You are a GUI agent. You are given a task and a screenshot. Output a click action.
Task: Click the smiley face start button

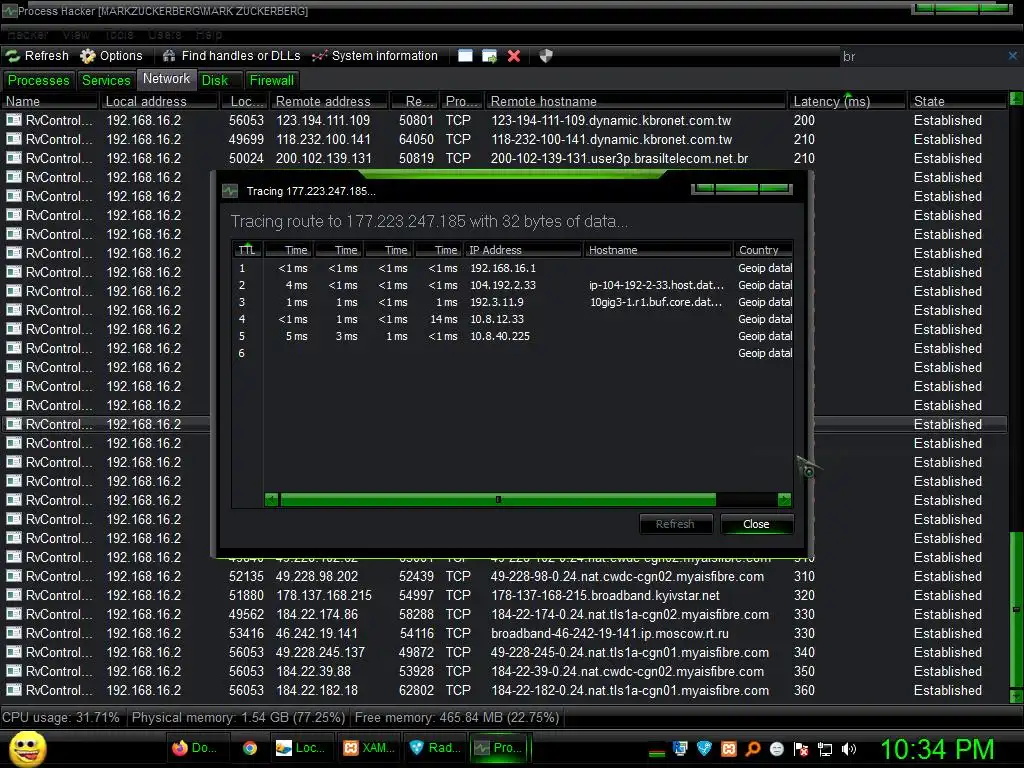click(x=27, y=748)
